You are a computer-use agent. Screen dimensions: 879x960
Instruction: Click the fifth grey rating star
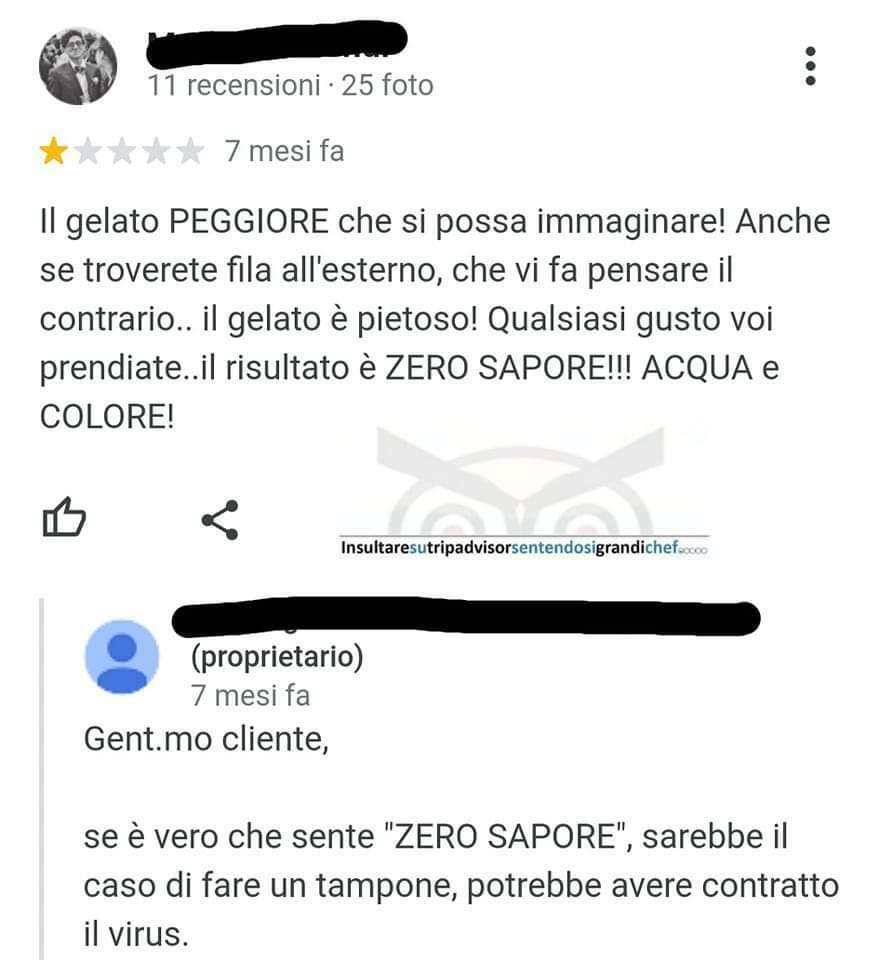coord(190,151)
